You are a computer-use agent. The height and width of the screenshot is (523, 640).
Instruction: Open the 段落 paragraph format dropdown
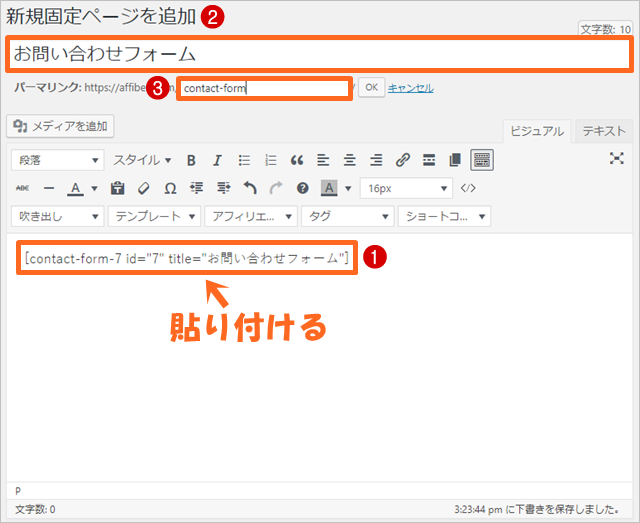[57, 160]
